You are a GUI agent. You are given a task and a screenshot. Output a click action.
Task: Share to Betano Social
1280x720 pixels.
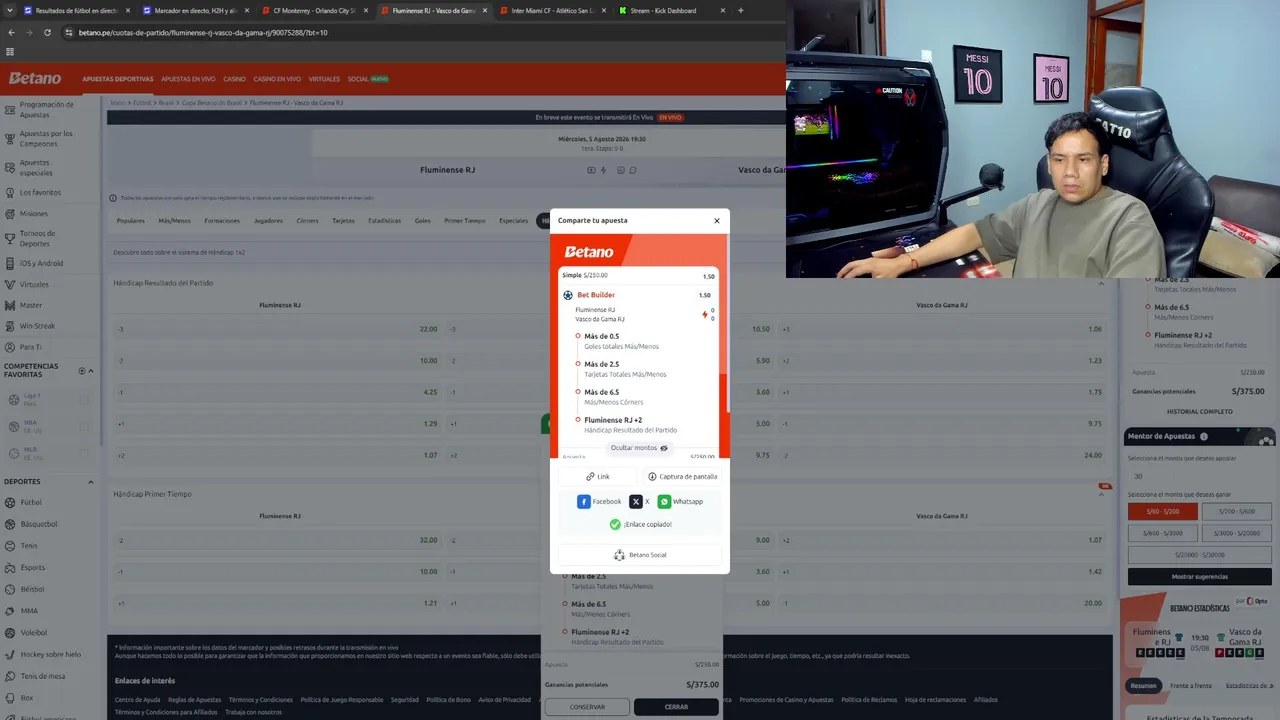640,555
